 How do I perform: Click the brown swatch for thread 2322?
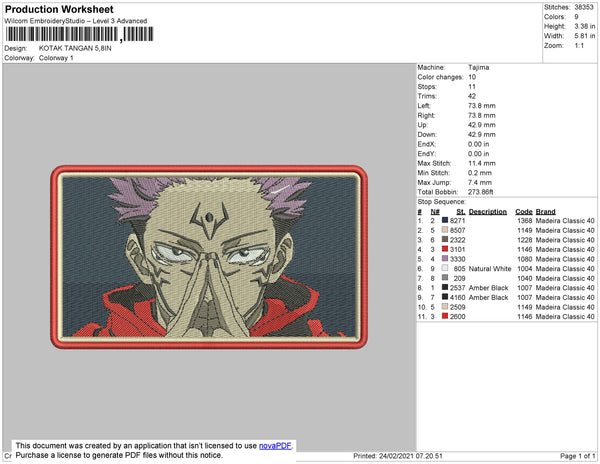(x=445, y=239)
